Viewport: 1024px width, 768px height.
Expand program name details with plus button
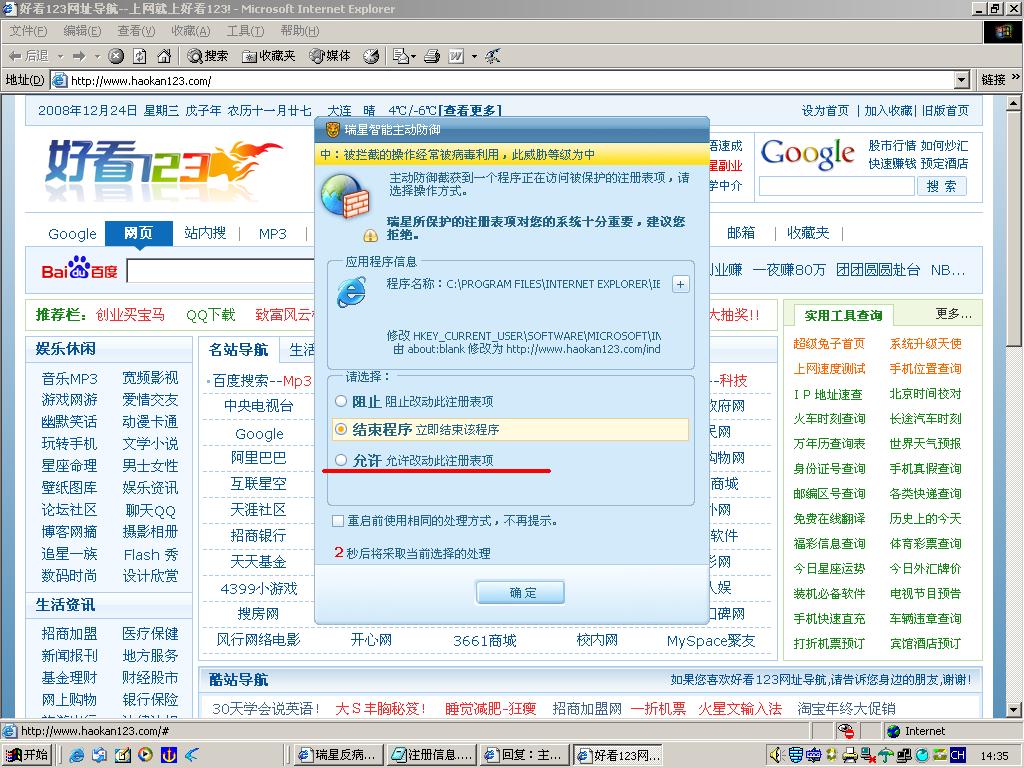[681, 284]
